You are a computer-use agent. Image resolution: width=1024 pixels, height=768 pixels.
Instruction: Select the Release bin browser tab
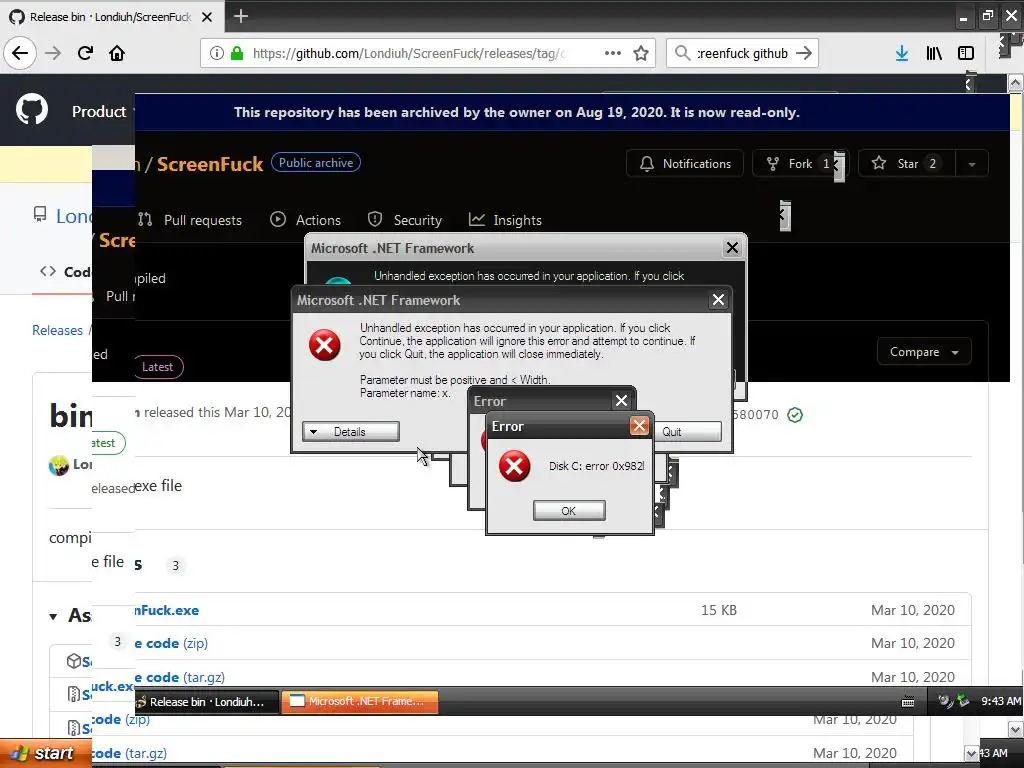pyautogui.click(x=111, y=16)
